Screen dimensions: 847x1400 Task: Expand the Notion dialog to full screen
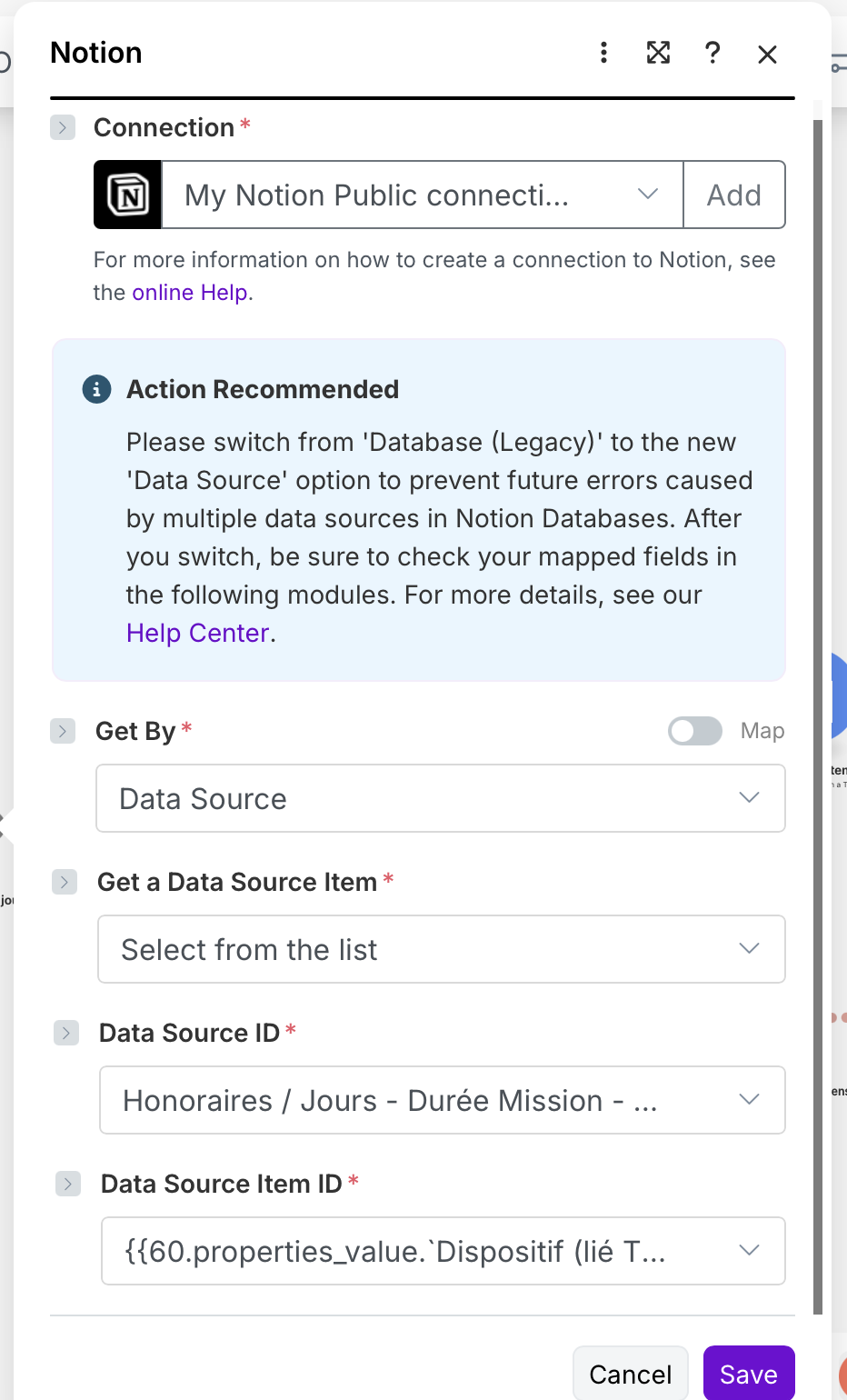pyautogui.click(x=658, y=53)
